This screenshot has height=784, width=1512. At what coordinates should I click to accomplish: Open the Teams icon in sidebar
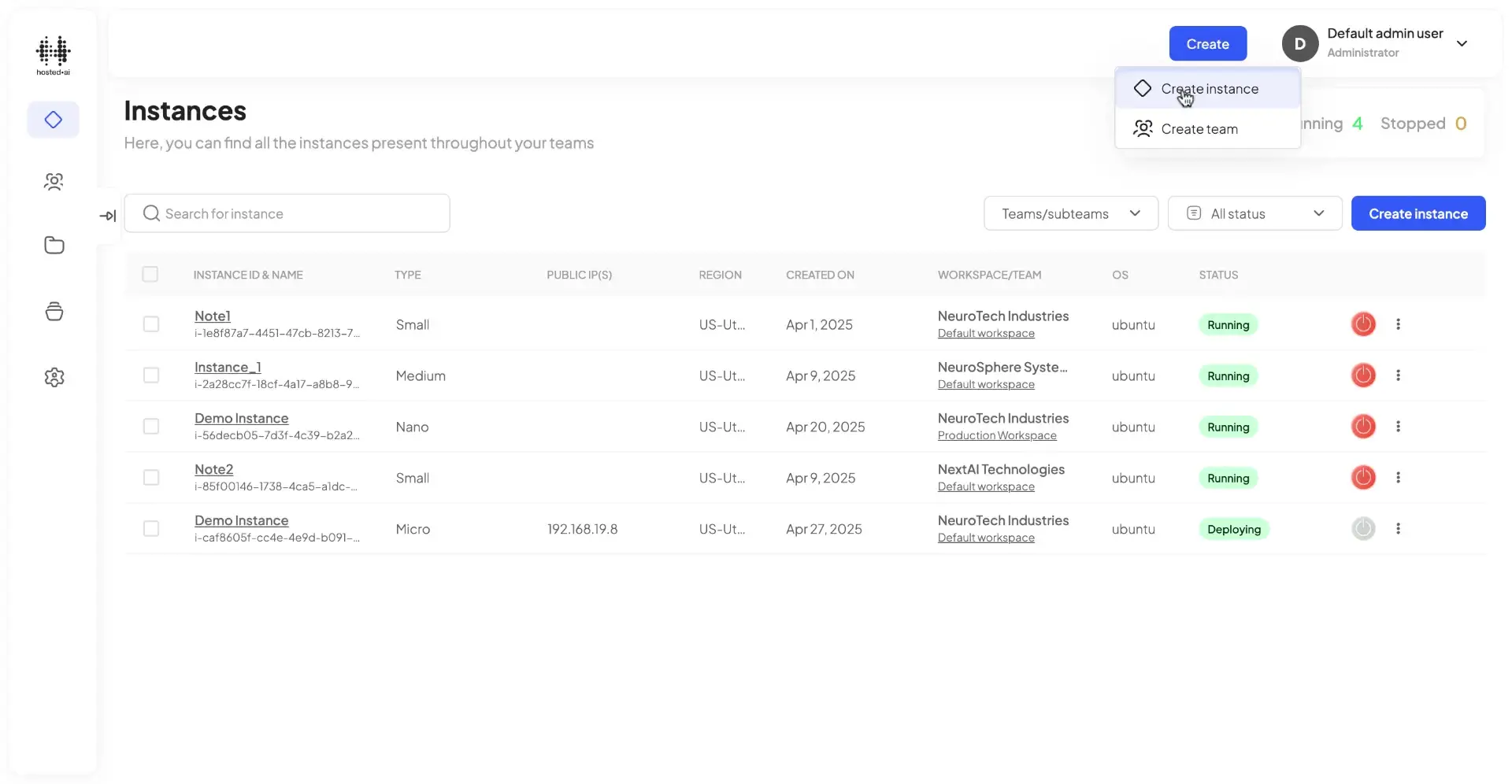[x=53, y=181]
